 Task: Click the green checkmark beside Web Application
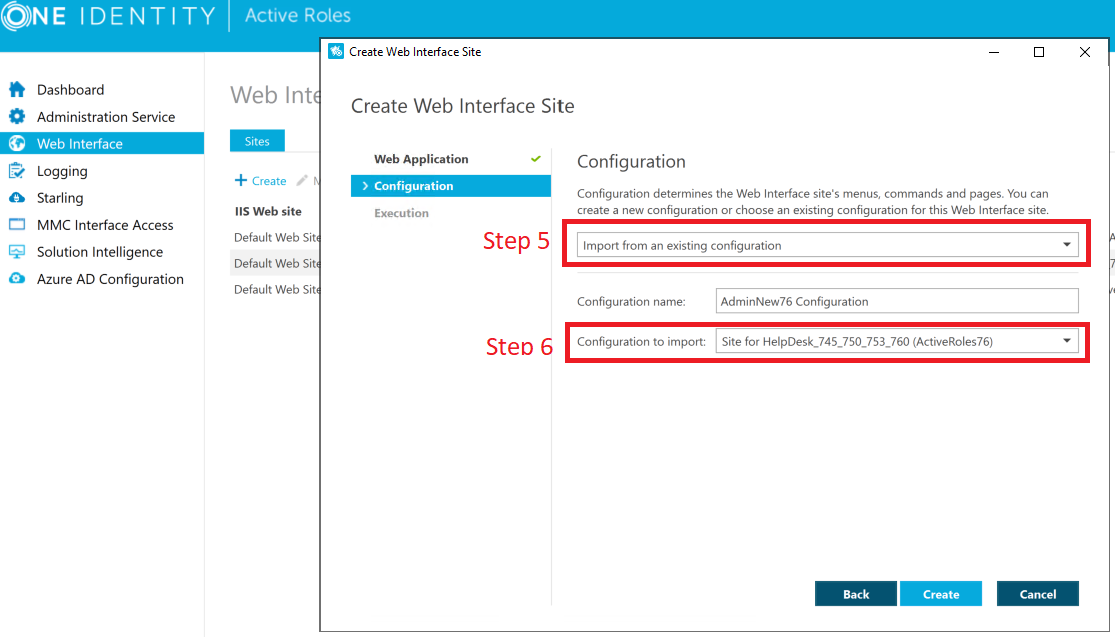(535, 159)
